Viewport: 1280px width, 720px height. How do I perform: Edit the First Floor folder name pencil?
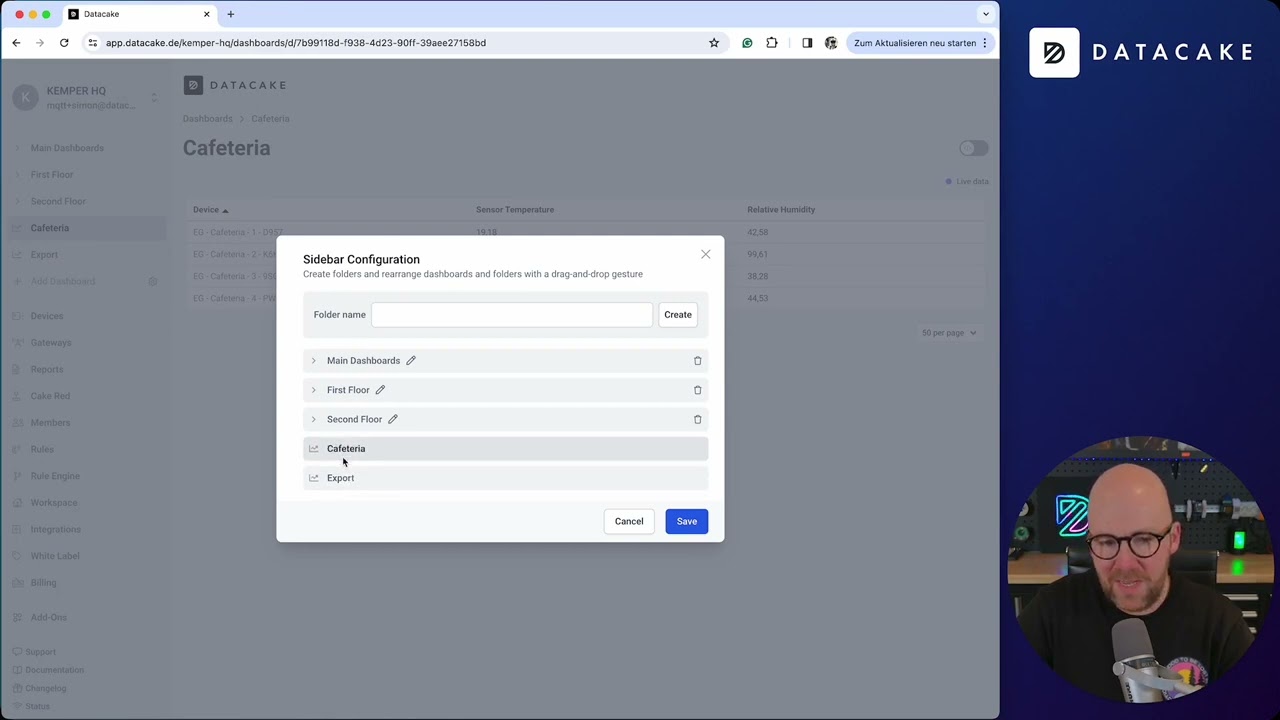point(380,390)
